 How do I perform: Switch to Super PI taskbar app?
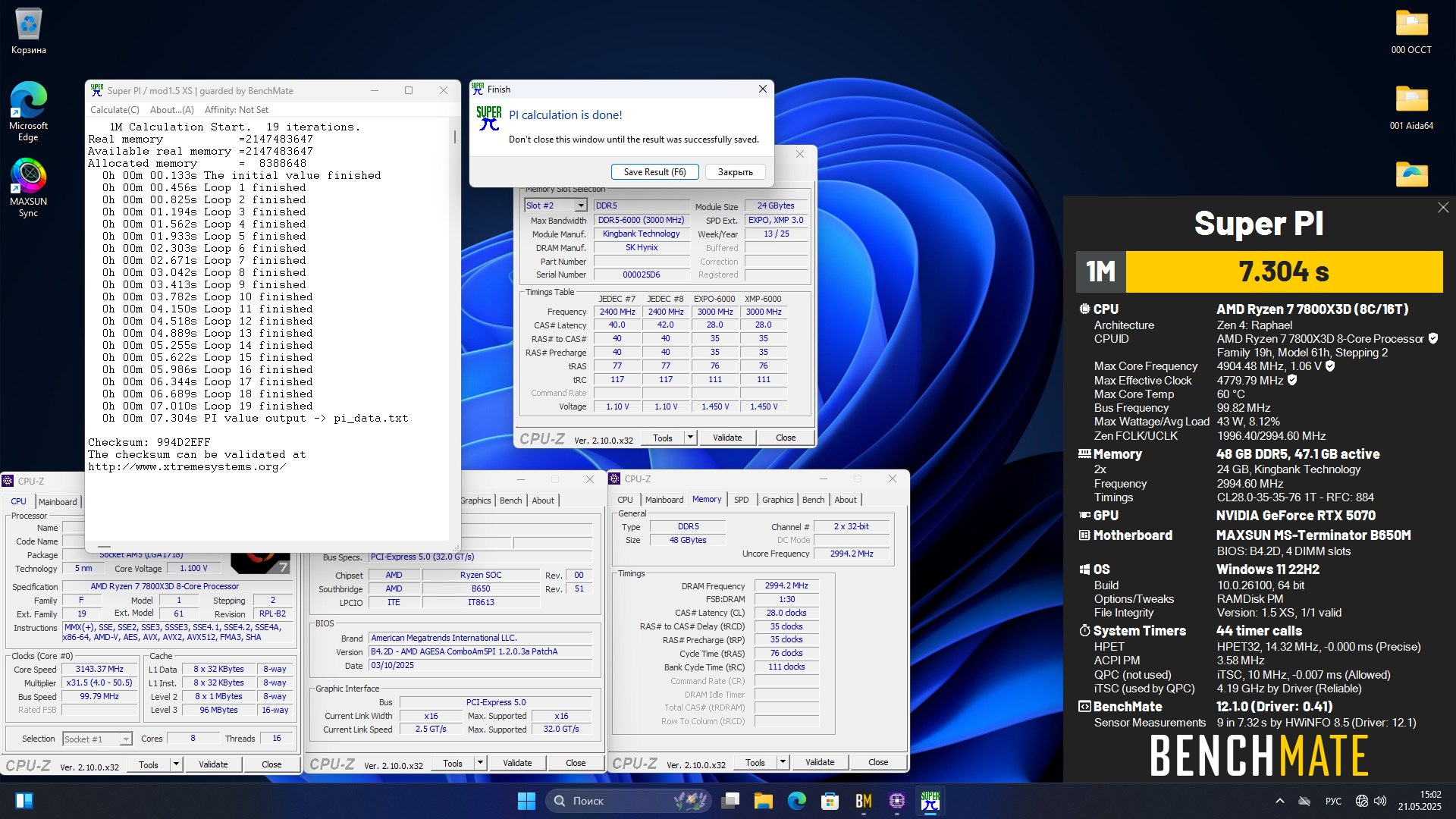[930, 801]
